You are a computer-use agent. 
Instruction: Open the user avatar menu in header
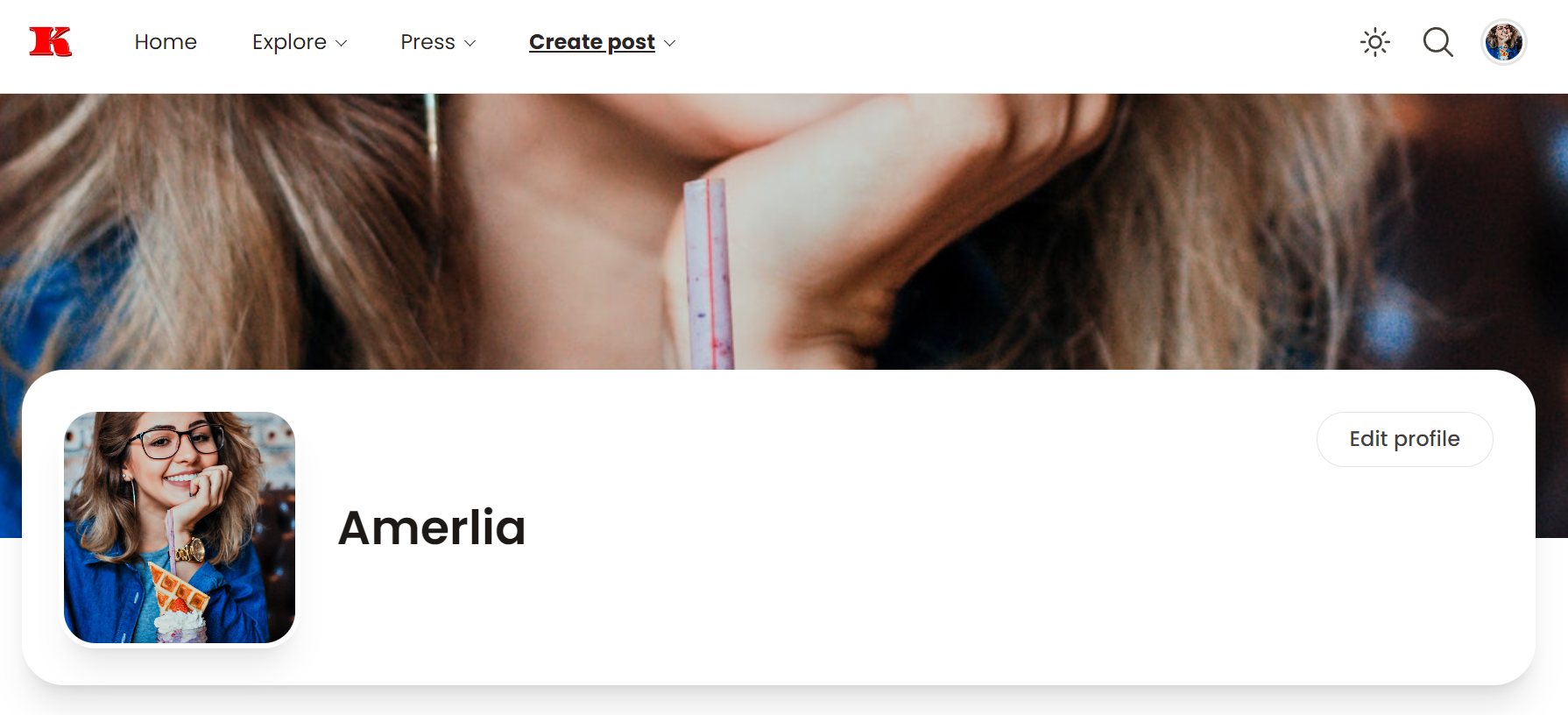[x=1504, y=42]
